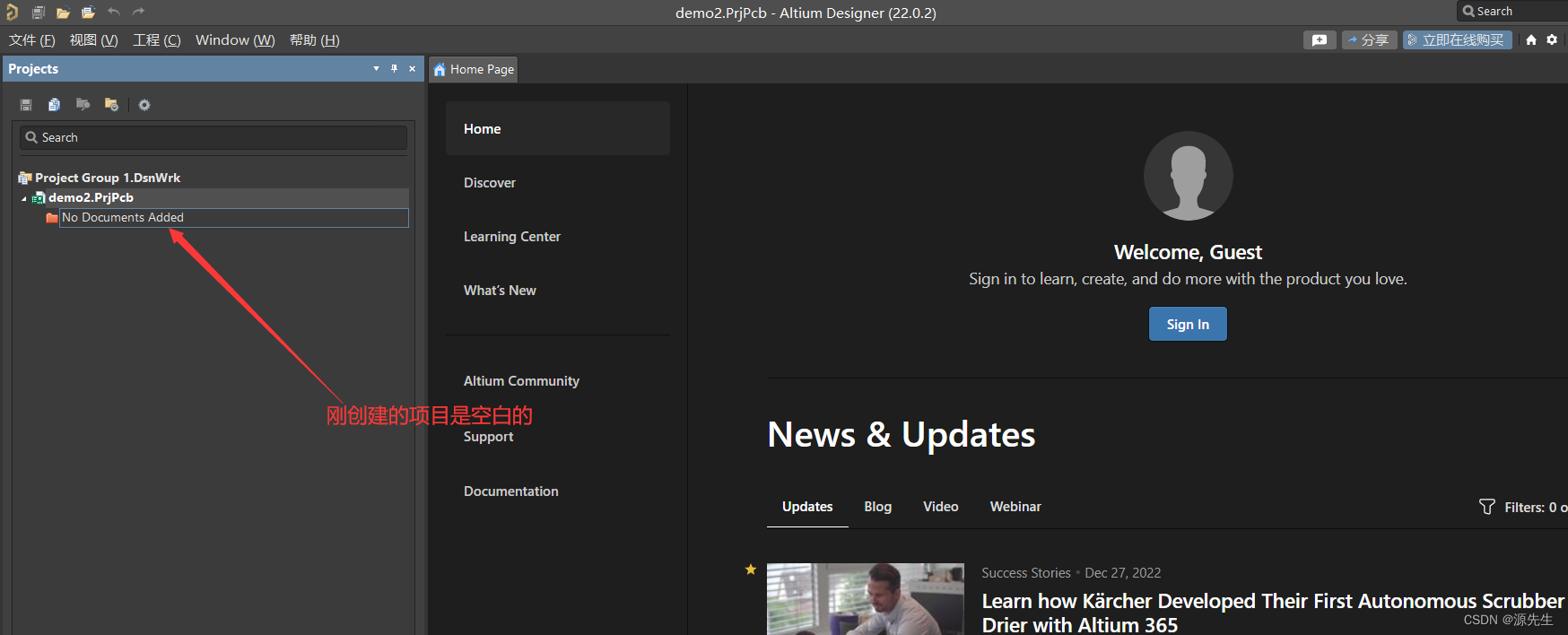
Task: Close the Projects panel
Action: click(x=412, y=68)
